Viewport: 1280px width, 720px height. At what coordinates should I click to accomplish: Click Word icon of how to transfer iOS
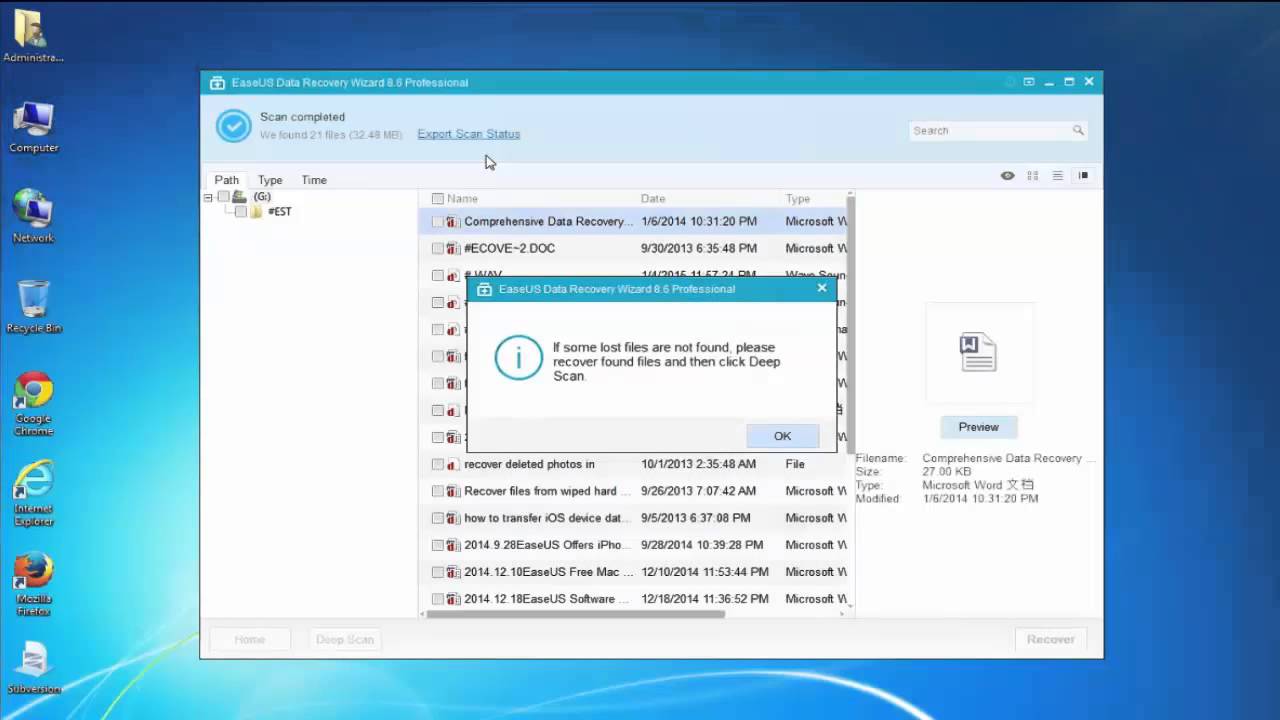pos(453,519)
